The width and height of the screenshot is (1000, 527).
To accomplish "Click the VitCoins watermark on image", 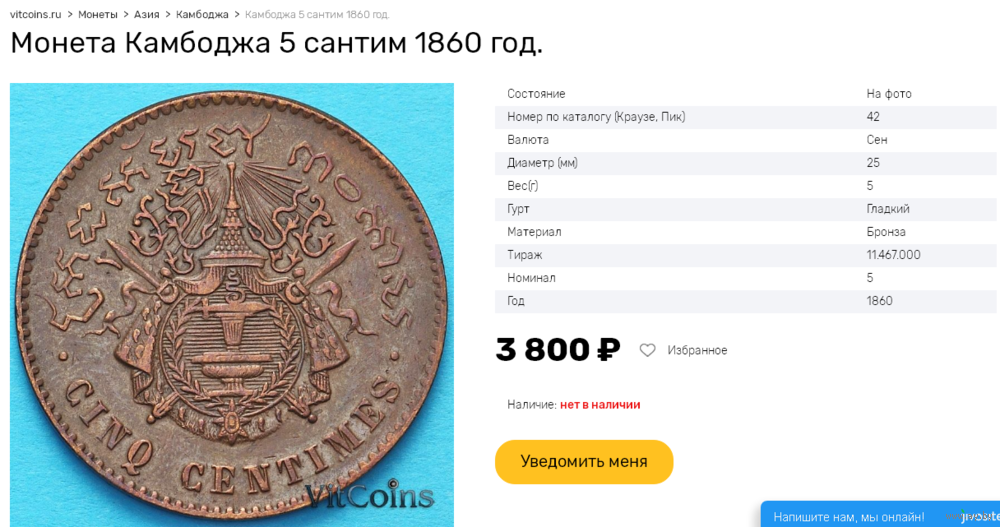I will pyautogui.click(x=370, y=494).
